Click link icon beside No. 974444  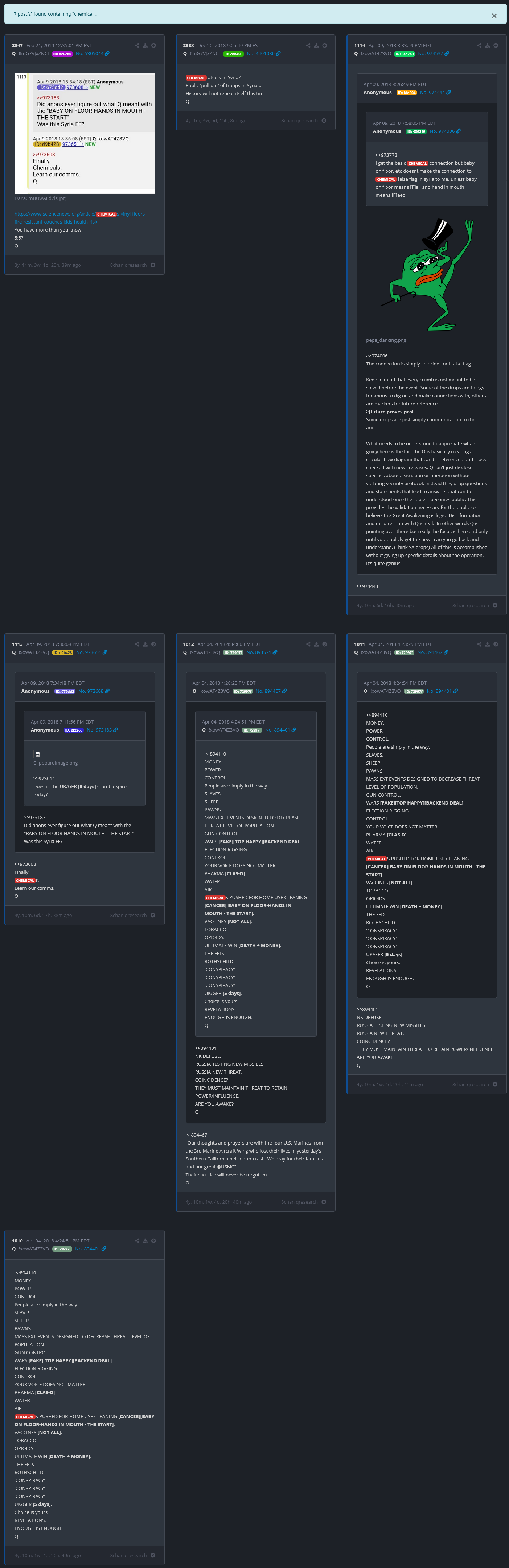coord(449,93)
